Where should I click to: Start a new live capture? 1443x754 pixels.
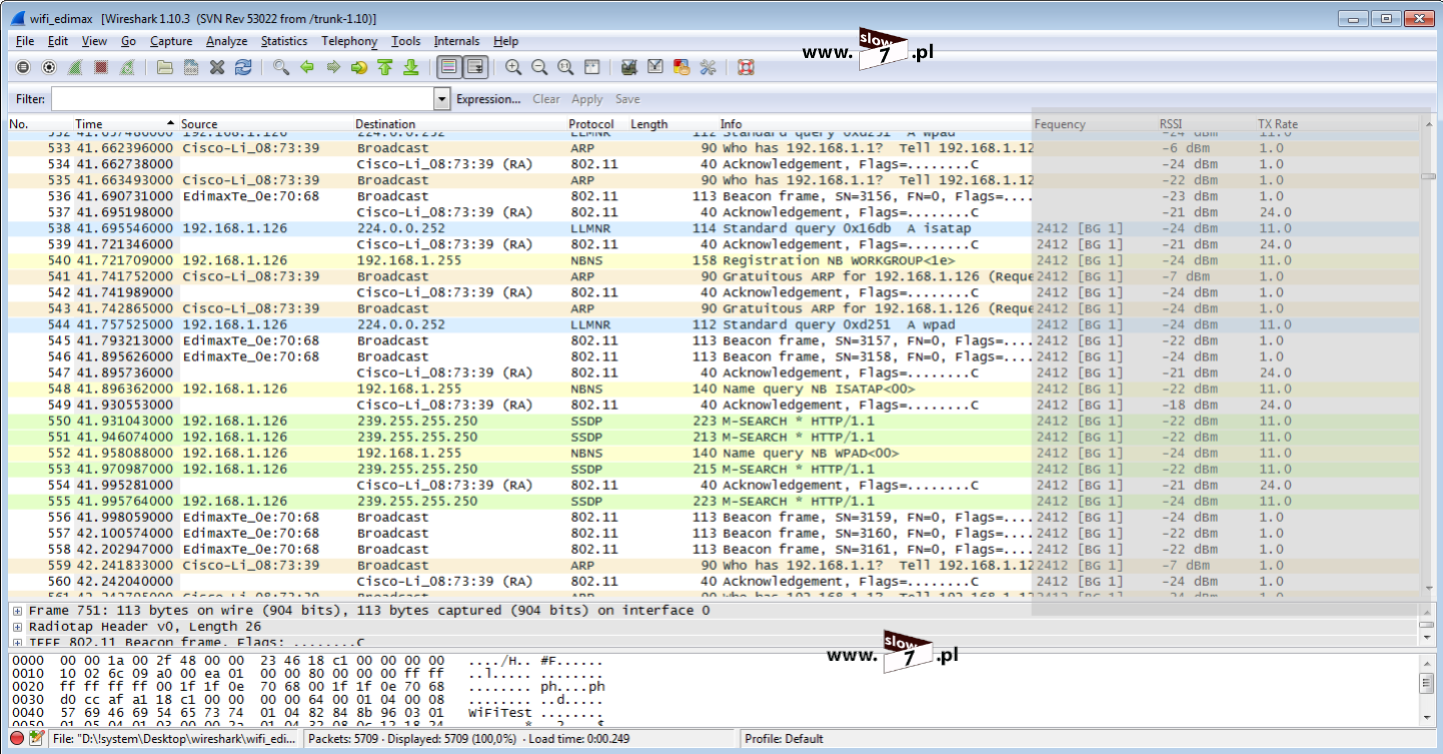pyautogui.click(x=75, y=67)
